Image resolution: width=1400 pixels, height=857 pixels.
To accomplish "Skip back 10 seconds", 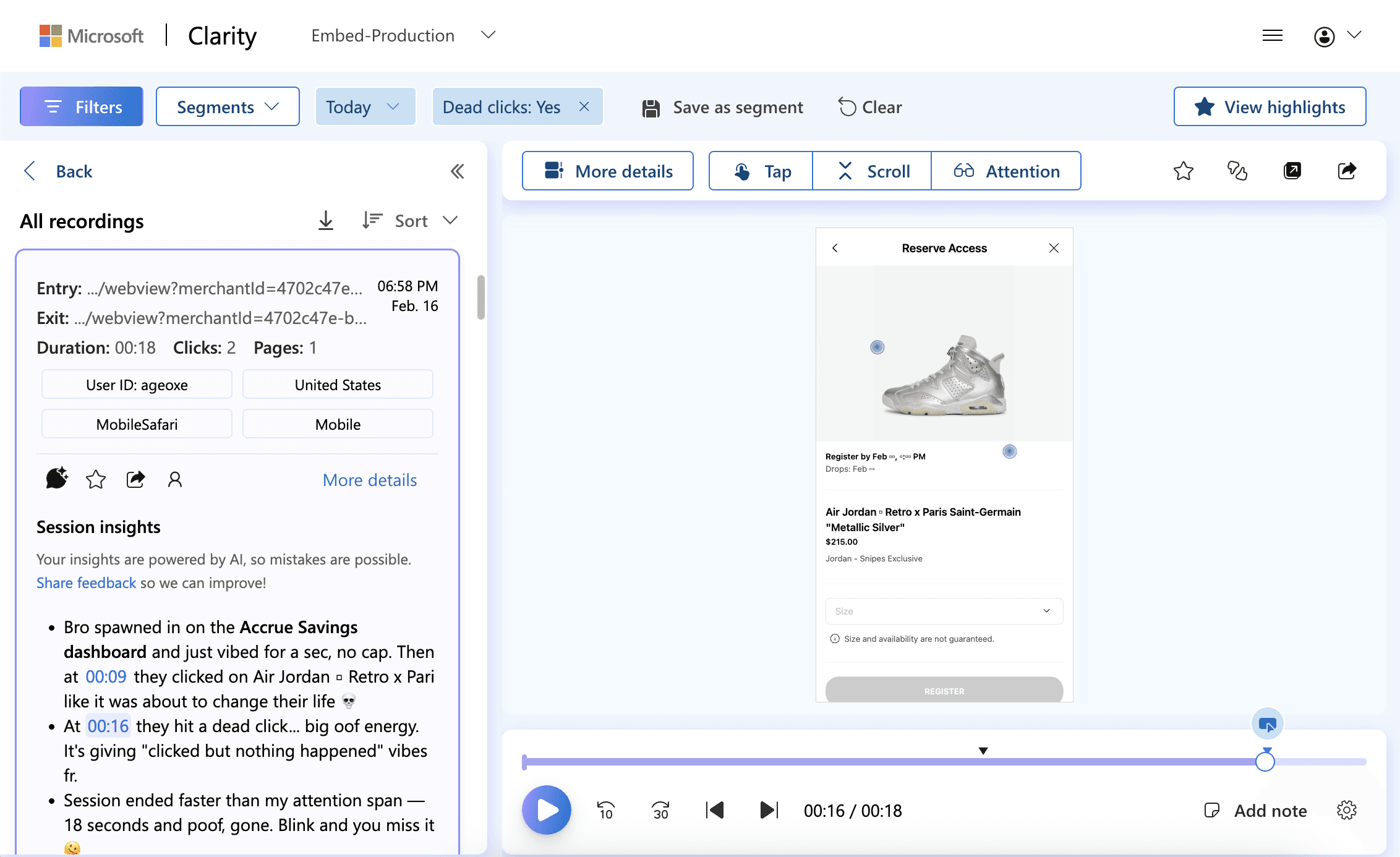I will click(x=605, y=810).
